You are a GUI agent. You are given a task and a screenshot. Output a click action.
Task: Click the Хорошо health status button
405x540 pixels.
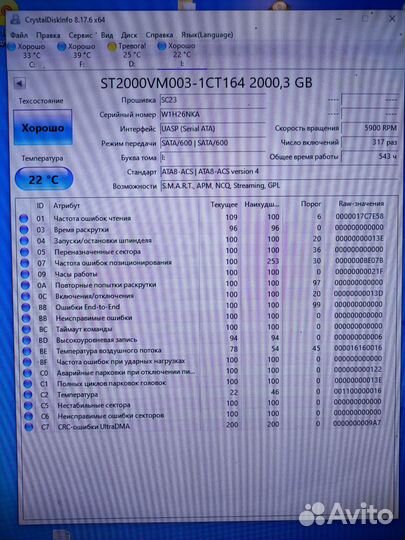[43, 128]
